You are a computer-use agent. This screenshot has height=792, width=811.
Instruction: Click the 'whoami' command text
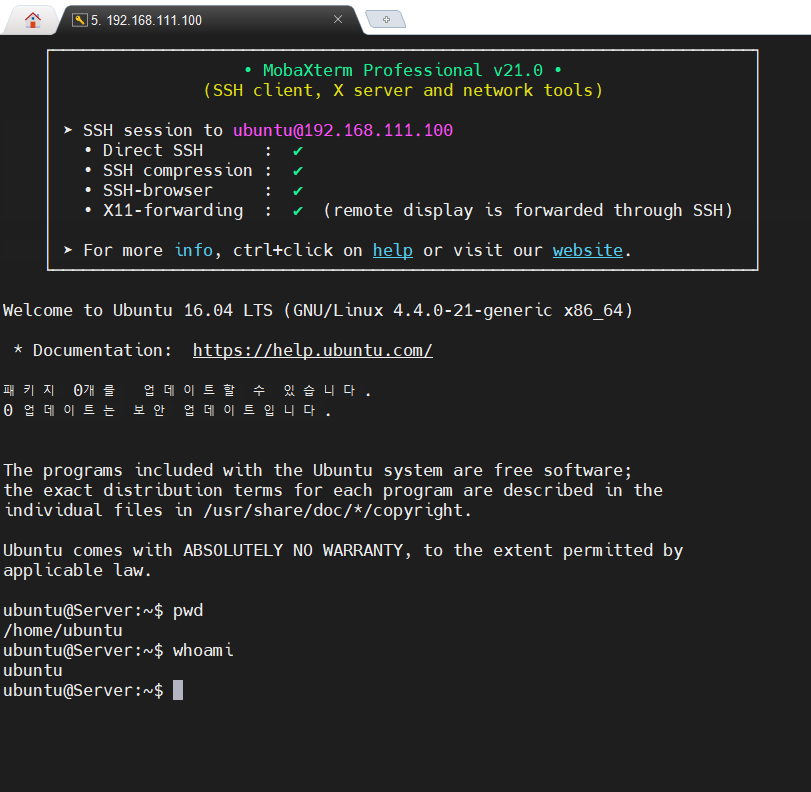coord(203,651)
